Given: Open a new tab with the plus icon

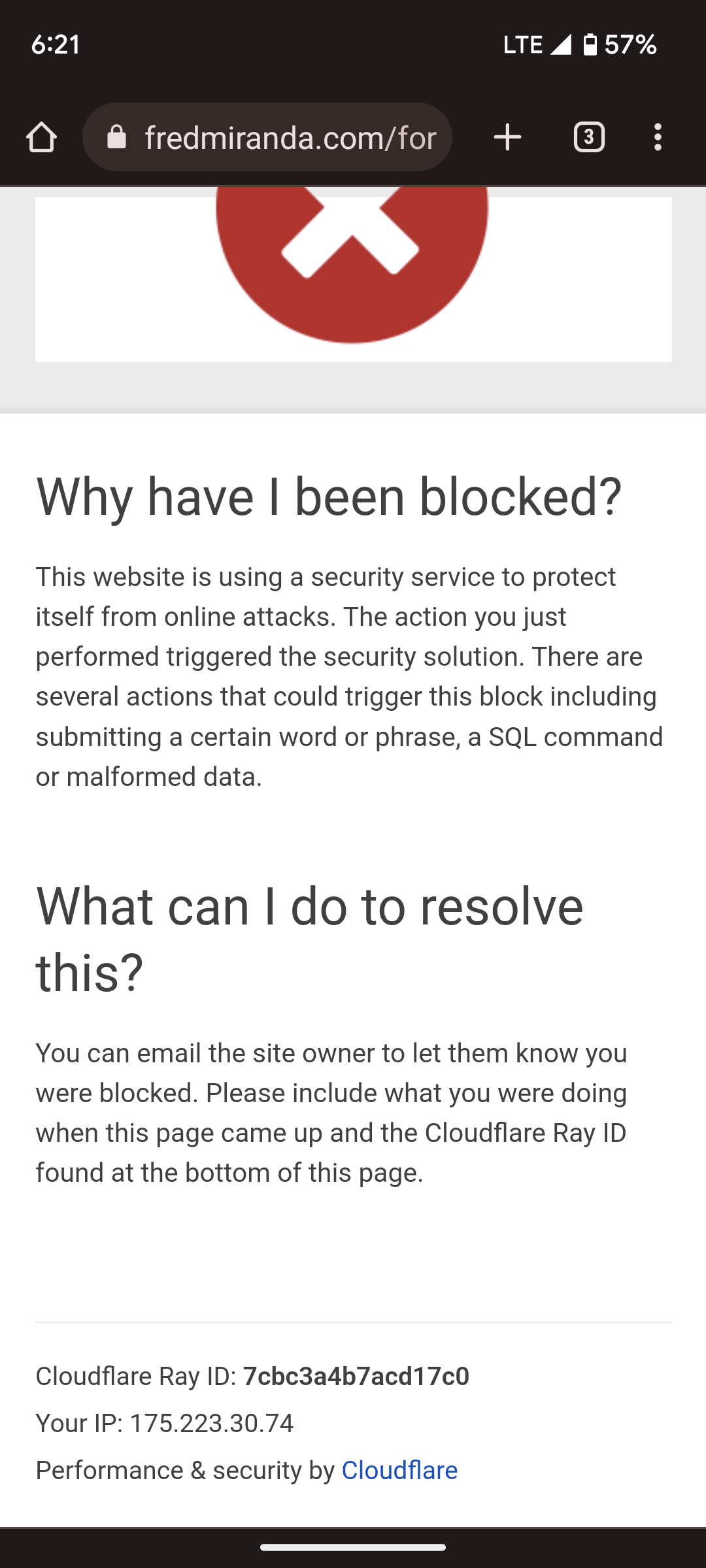Looking at the screenshot, I should (508, 137).
